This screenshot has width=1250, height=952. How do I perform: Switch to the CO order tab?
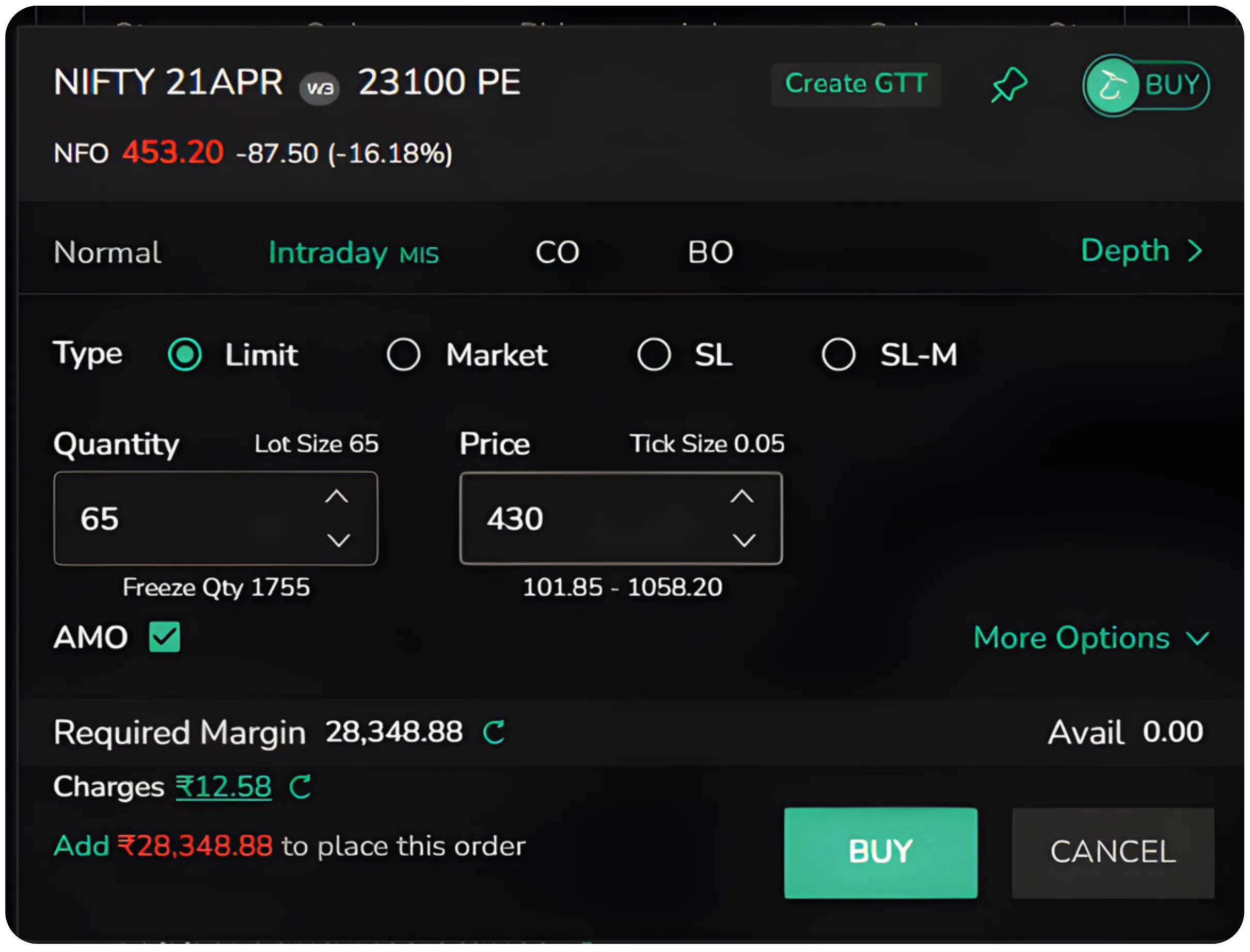coord(558,253)
